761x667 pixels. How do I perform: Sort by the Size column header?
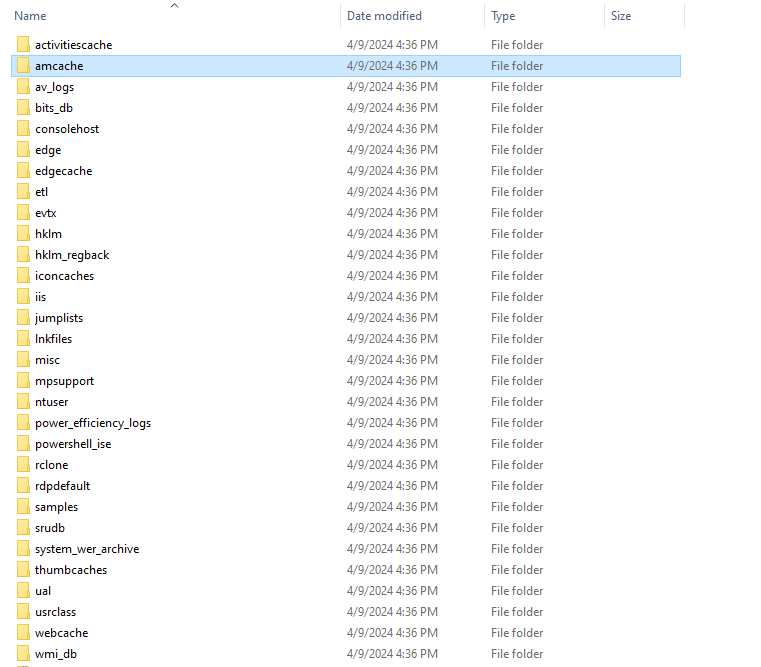tap(621, 16)
